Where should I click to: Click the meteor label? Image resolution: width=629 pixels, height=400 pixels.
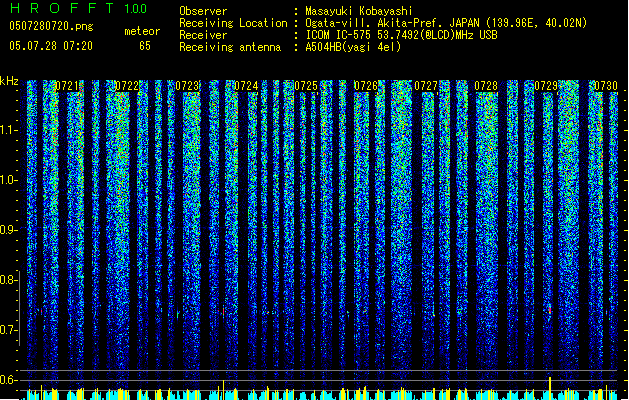[142, 31]
